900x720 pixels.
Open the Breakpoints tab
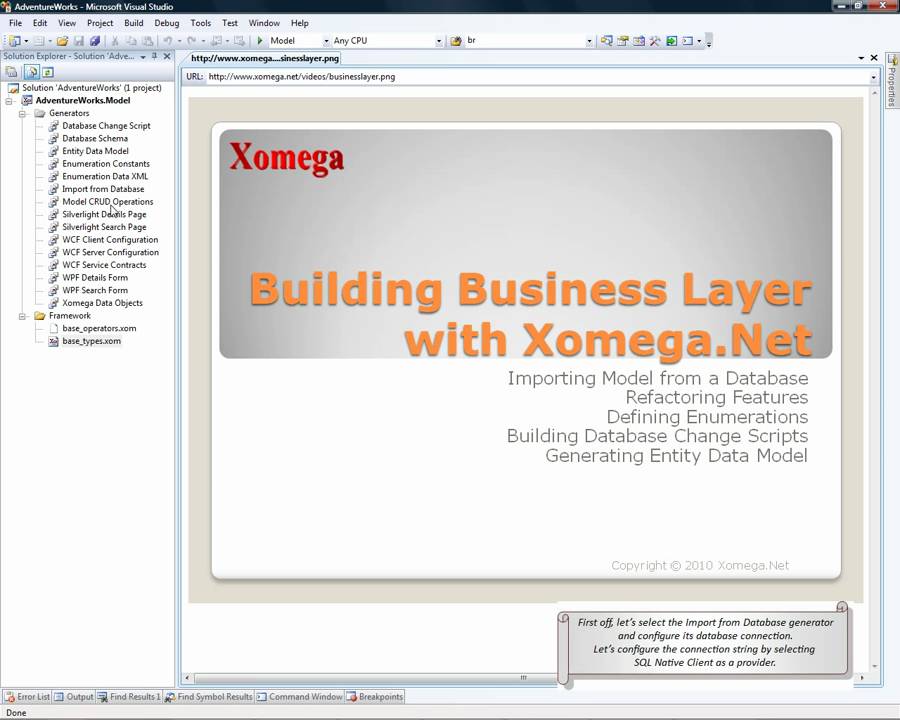[x=375, y=696]
